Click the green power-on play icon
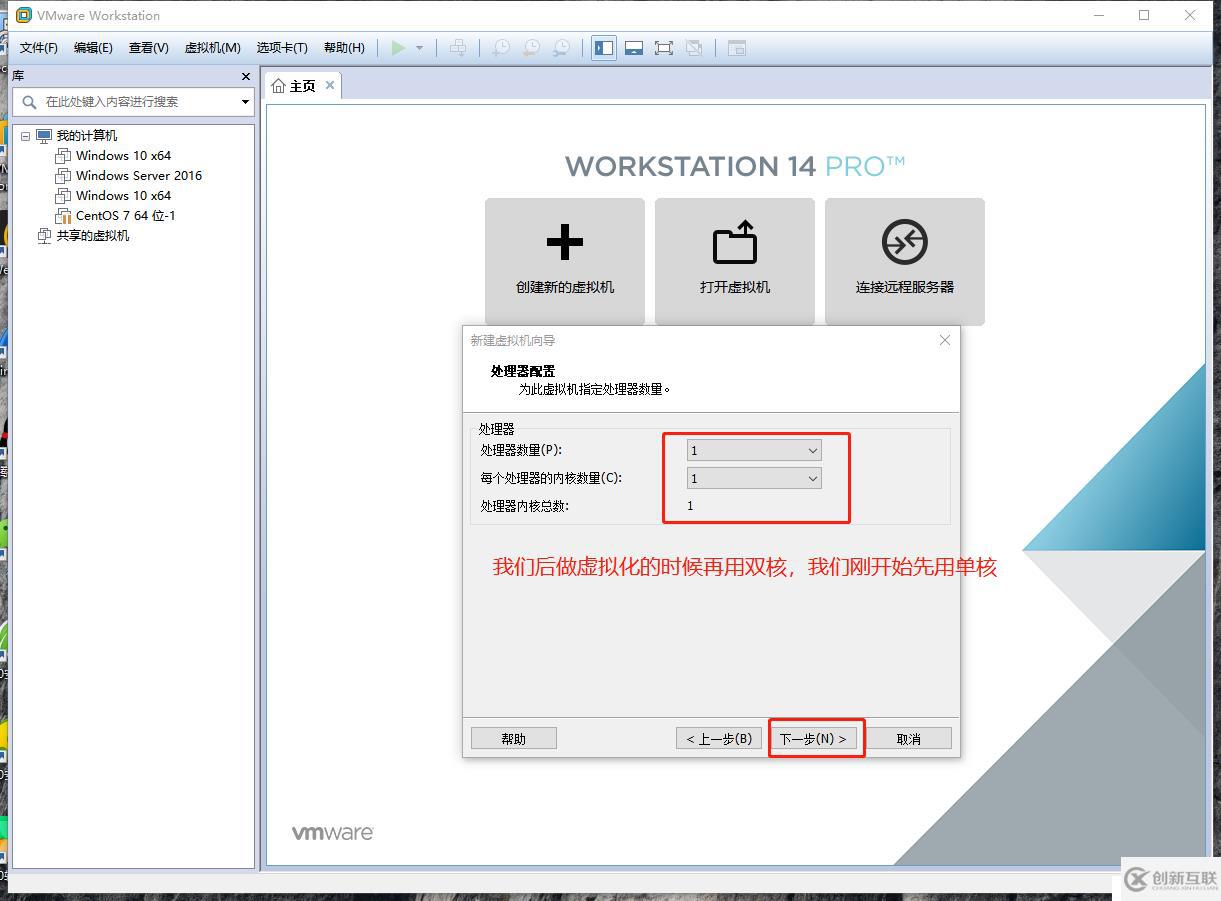This screenshot has width=1221, height=901. pos(398,48)
